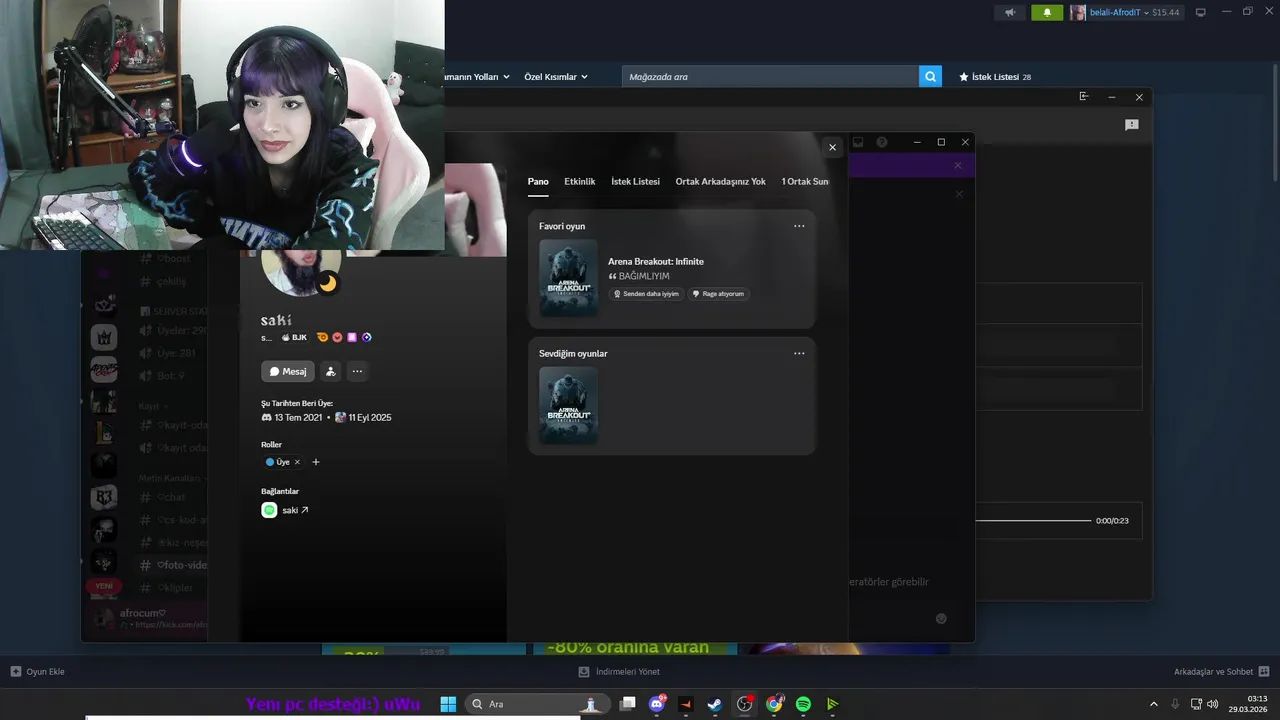Viewport: 1280px width, 720px height.
Task: Open Windows Start menu
Action: click(x=448, y=704)
